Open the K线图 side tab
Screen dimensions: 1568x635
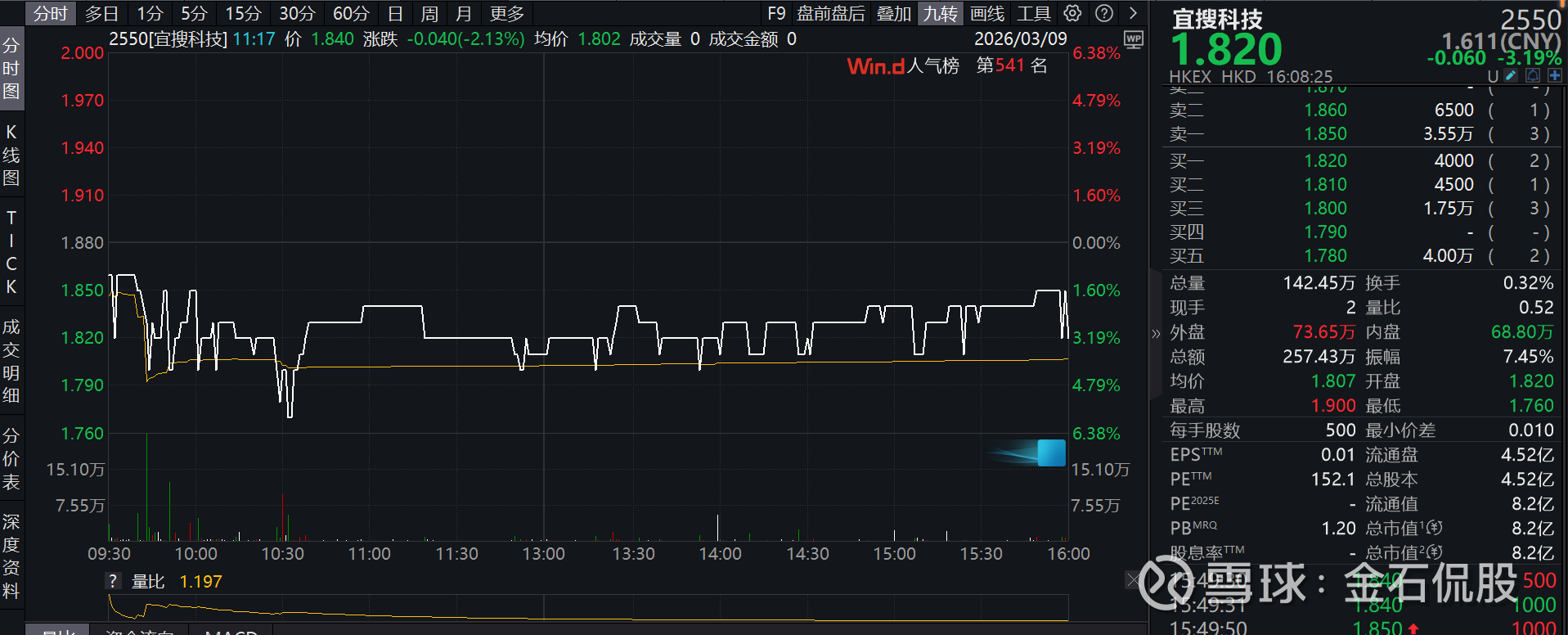11,155
